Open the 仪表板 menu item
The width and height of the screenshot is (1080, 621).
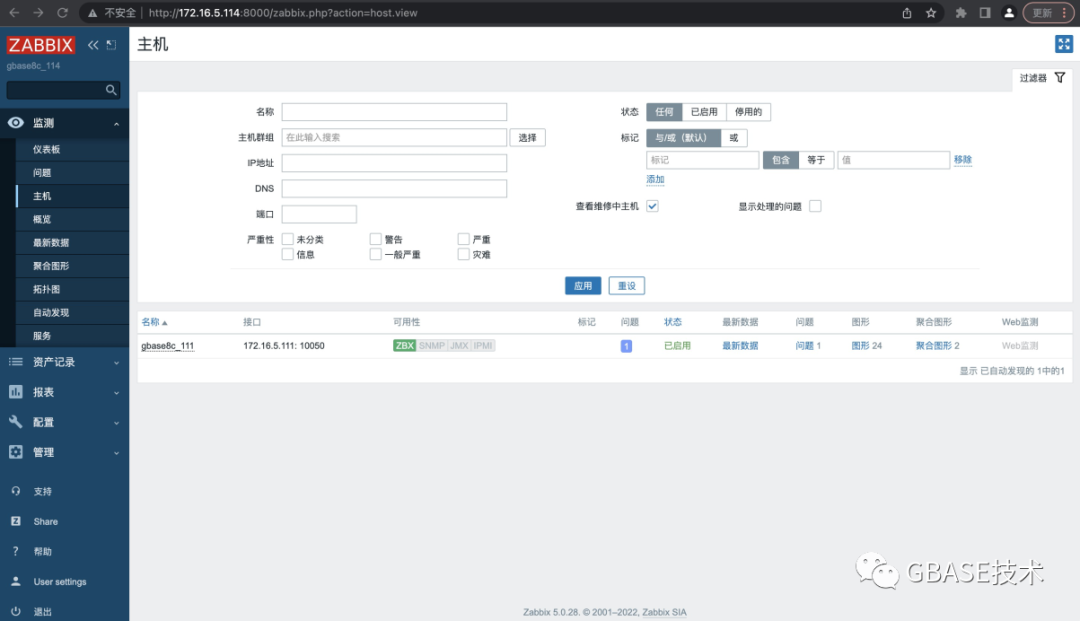click(x=72, y=149)
